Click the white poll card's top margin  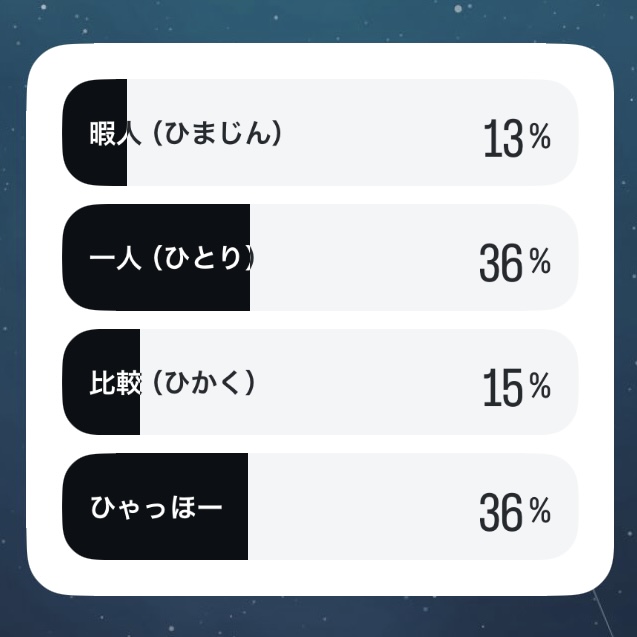(320, 61)
